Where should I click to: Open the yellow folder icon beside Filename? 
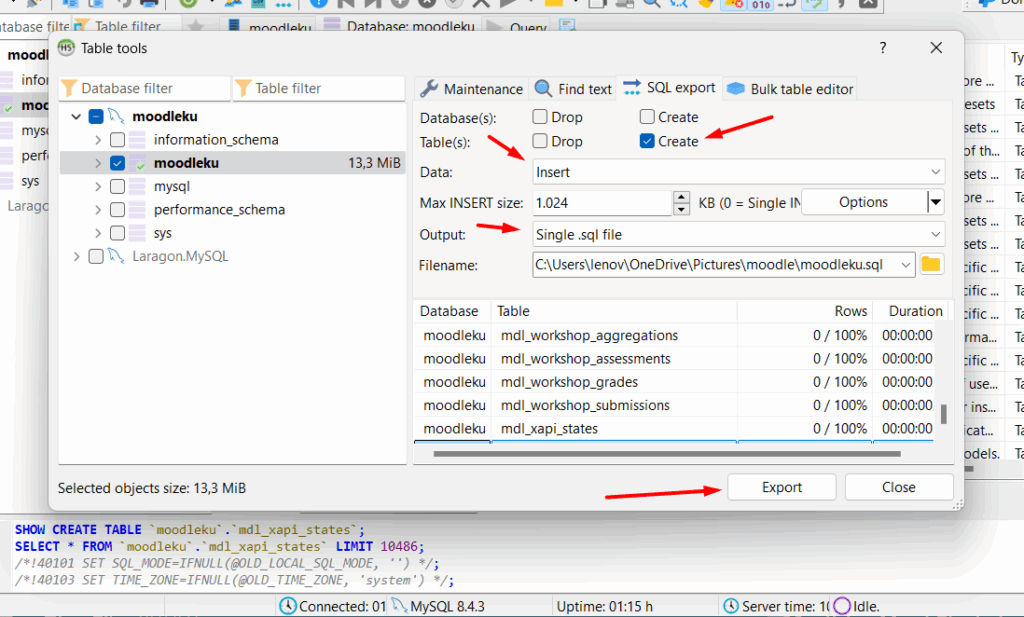pos(931,265)
